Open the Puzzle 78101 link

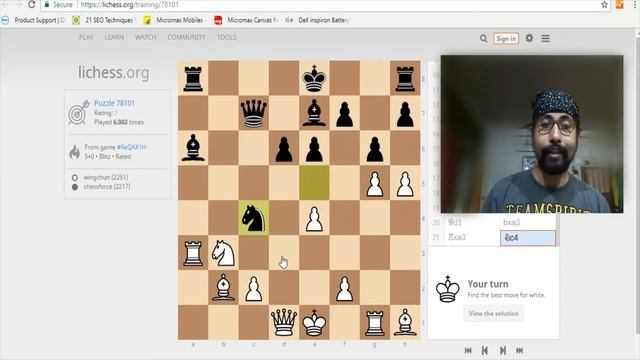114,103
